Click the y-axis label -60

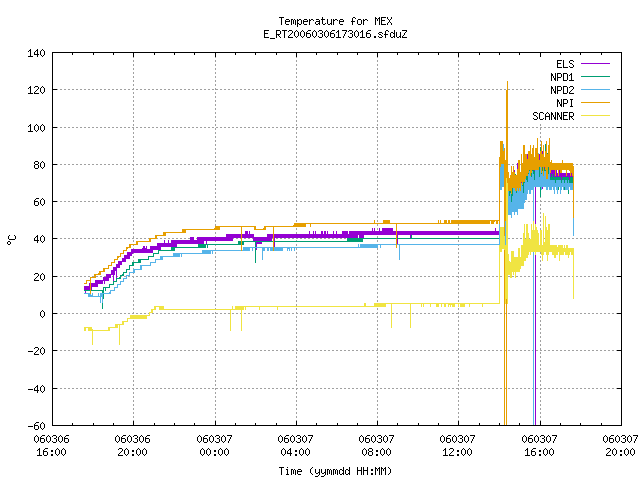36,426
